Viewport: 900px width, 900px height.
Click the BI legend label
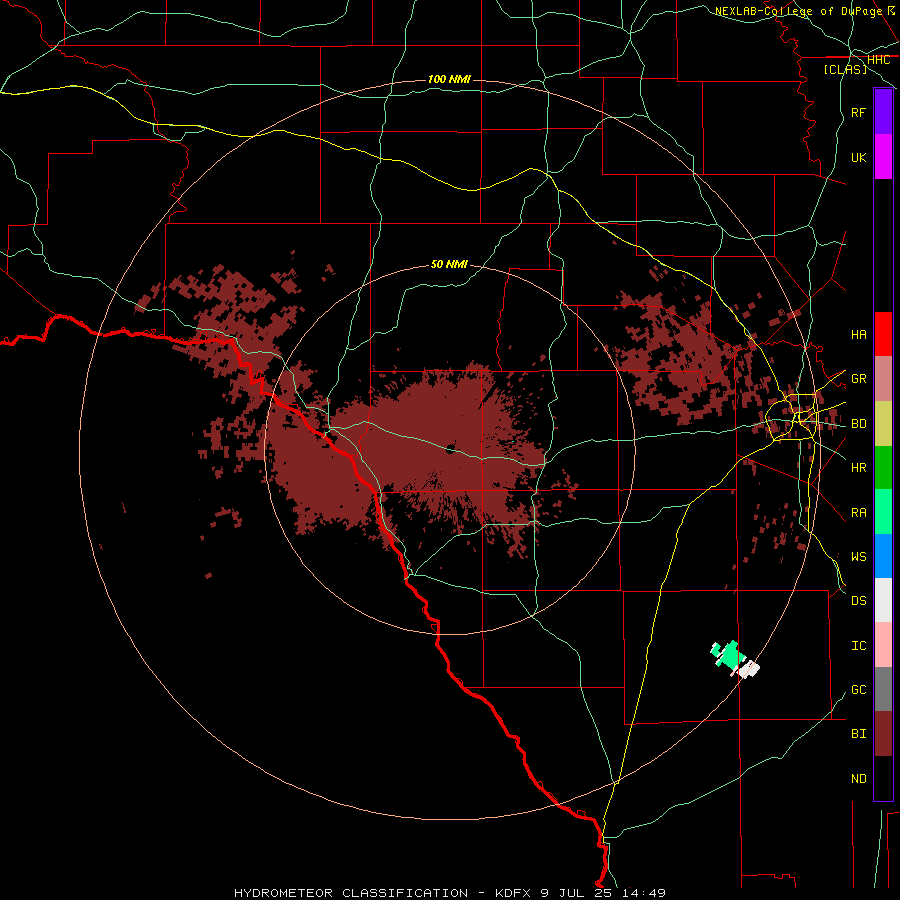tap(859, 734)
